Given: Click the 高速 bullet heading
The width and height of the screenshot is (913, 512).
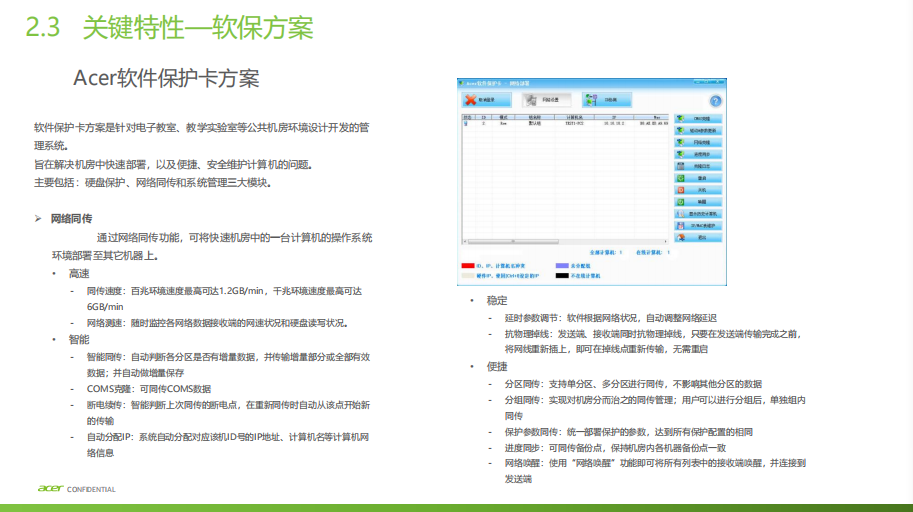Looking at the screenshot, I should pyautogui.click(x=79, y=274).
